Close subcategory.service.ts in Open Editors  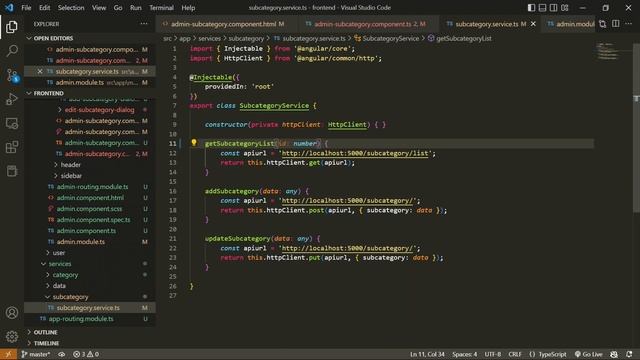tap(40, 71)
